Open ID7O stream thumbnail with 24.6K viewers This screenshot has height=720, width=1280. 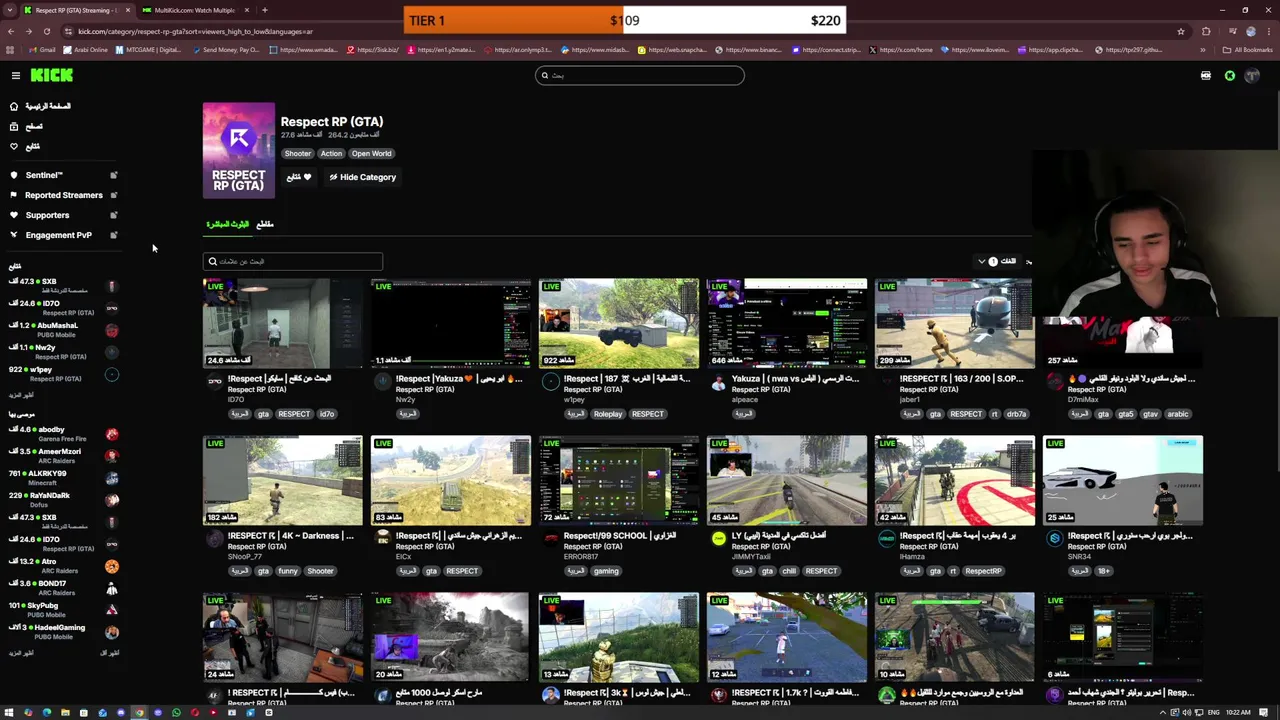click(x=283, y=323)
